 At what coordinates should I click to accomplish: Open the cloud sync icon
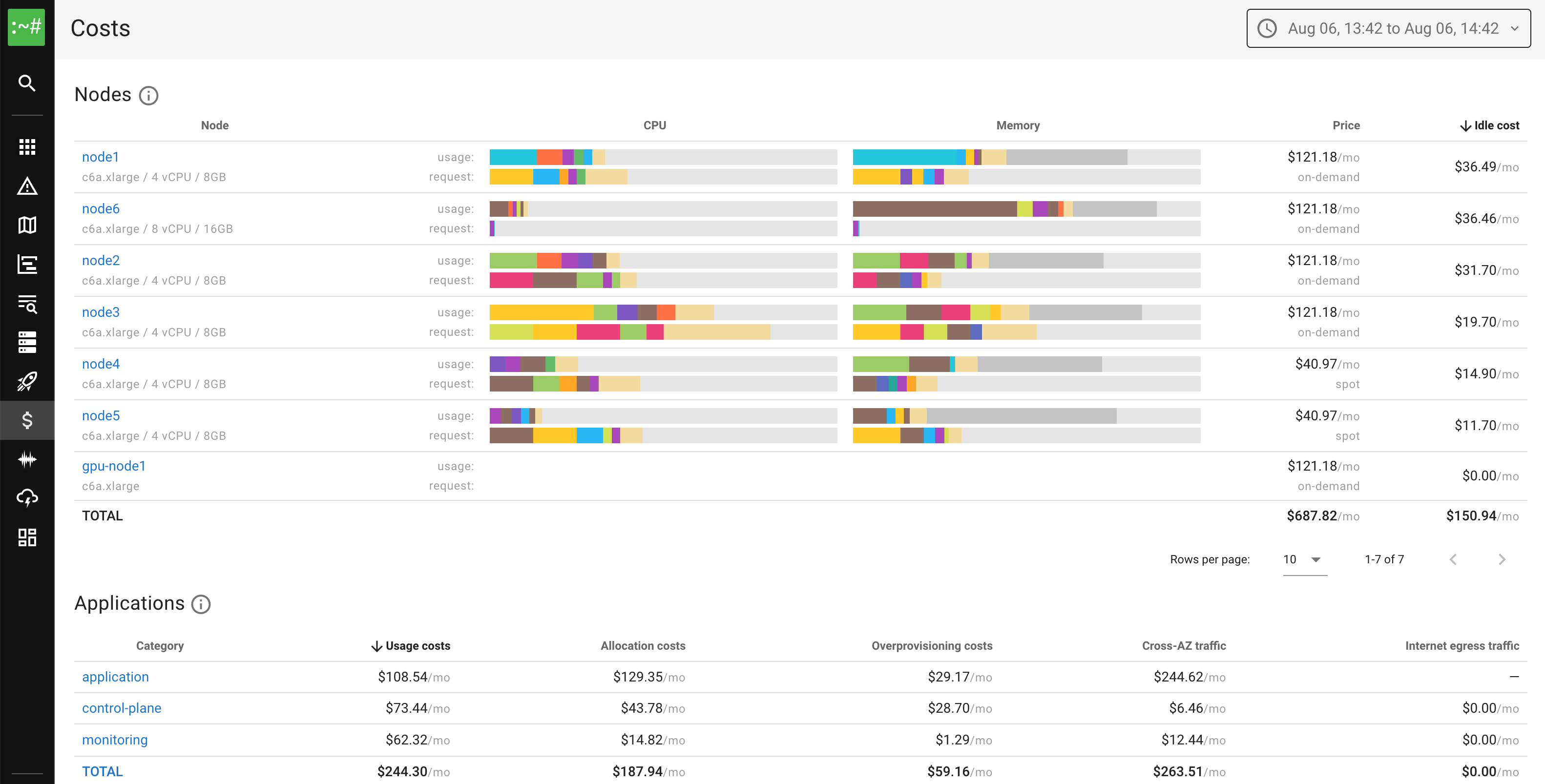(27, 497)
